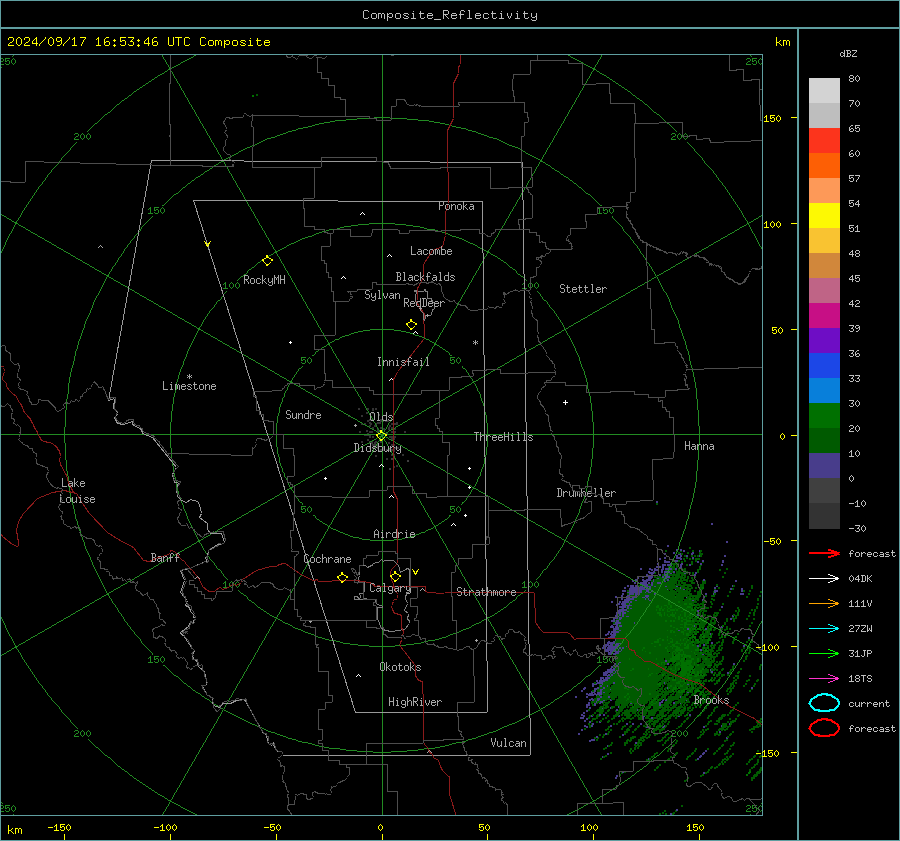900x841 pixels.
Task: Click the Ponoka city label
Action: (456, 206)
